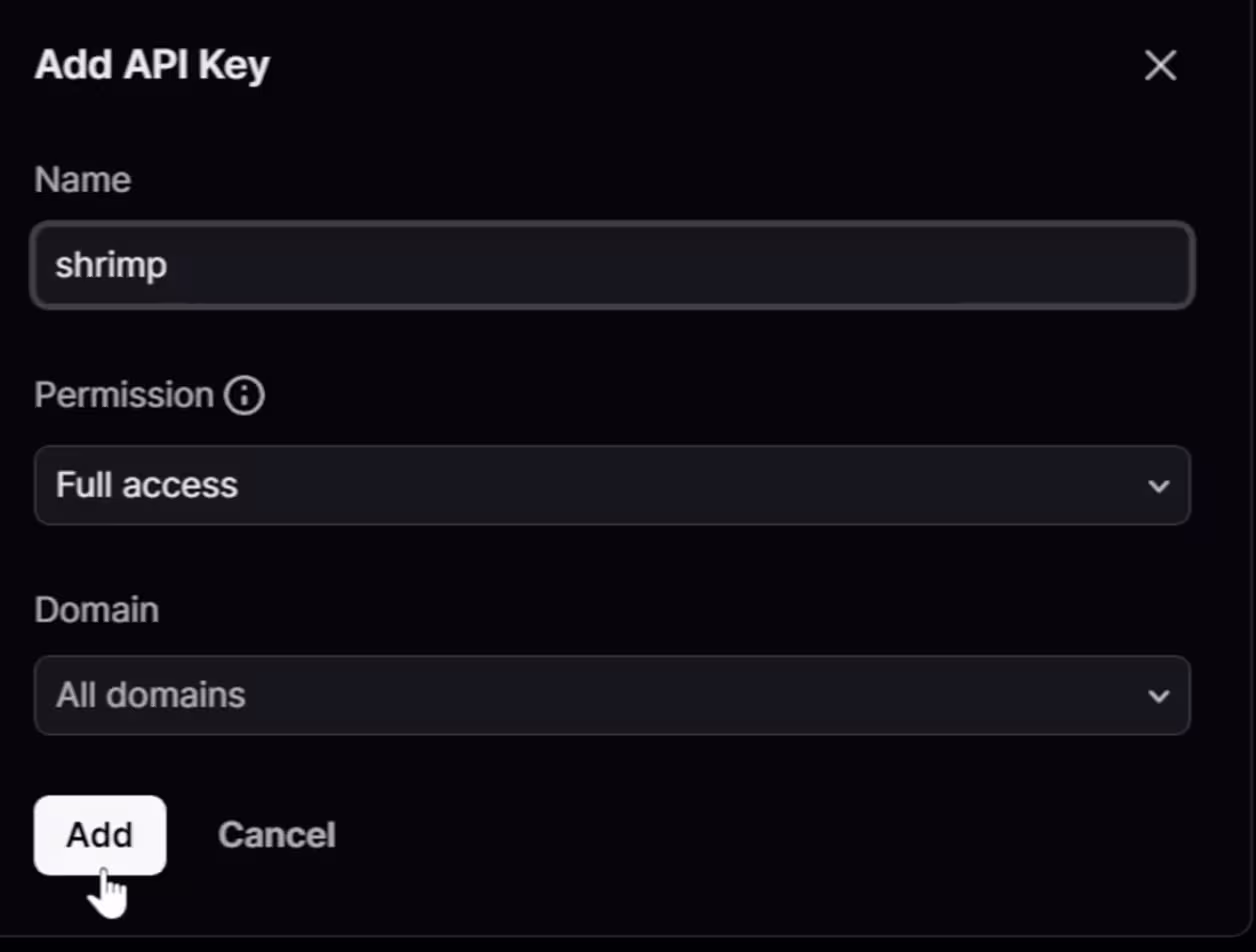Click blank dialog space right of Cancel
The width and height of the screenshot is (1256, 952).
click(x=750, y=835)
